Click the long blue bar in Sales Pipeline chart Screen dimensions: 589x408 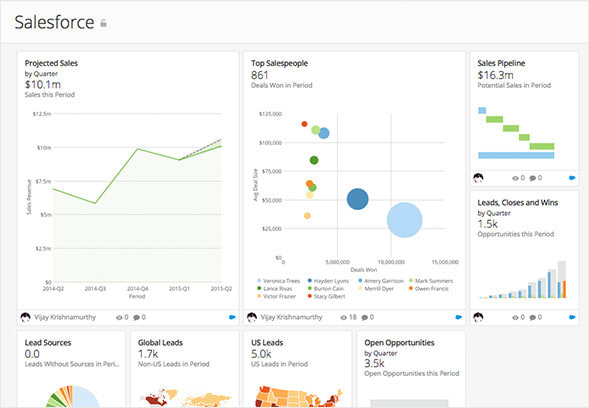tap(516, 155)
